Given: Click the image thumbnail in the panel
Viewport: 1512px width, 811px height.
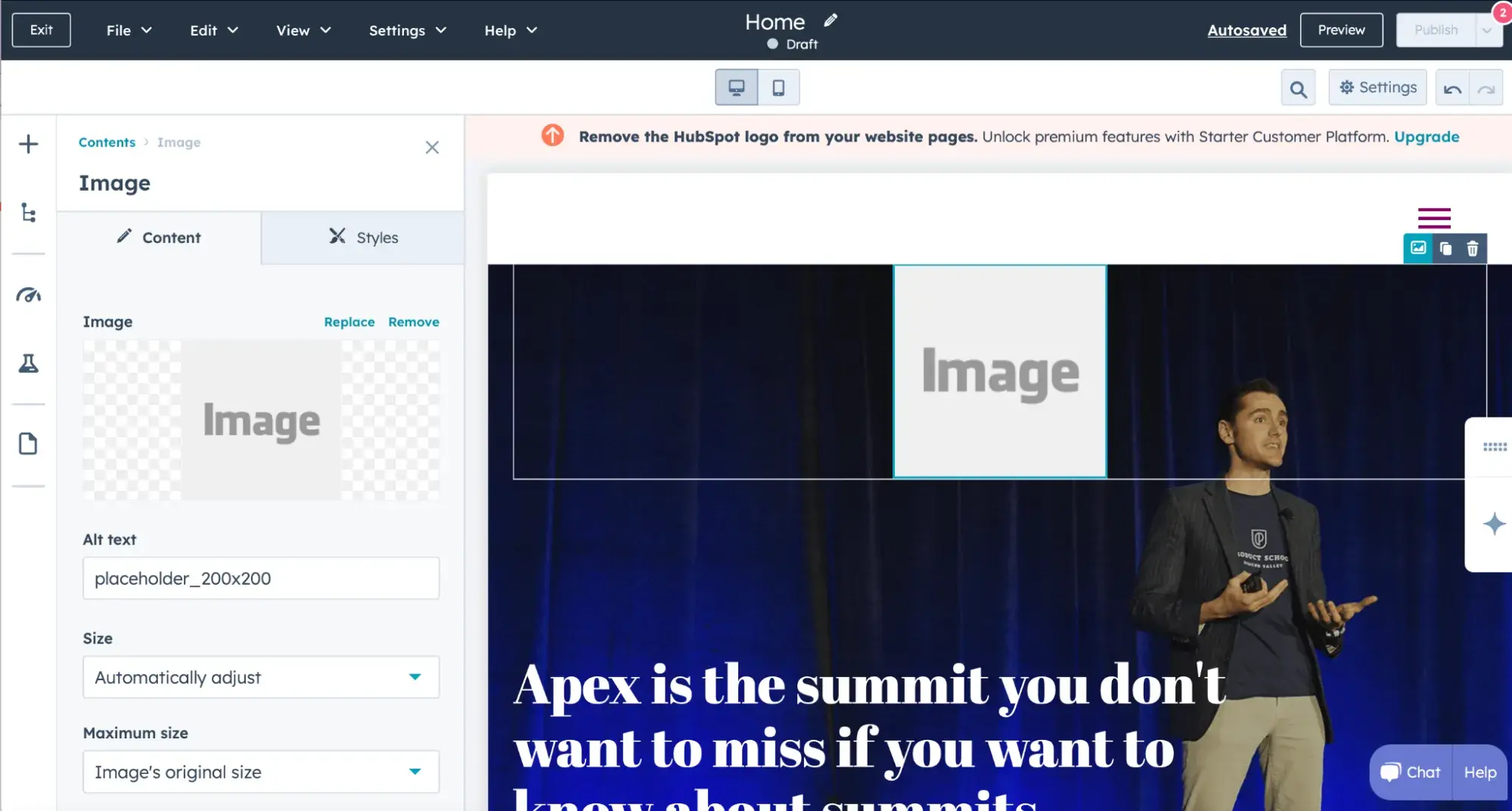Looking at the screenshot, I should pos(261,420).
